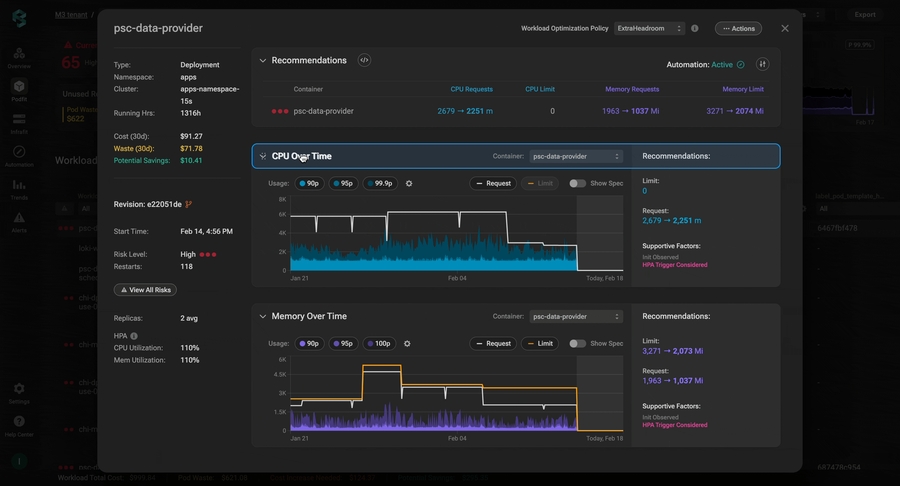Screen dimensions: 900x486
Task: Collapse the Recommendations section
Action: coord(263,61)
